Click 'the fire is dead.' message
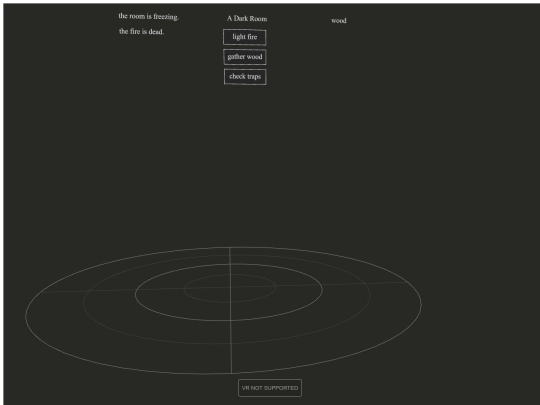The image size is (540, 405). [142, 31]
